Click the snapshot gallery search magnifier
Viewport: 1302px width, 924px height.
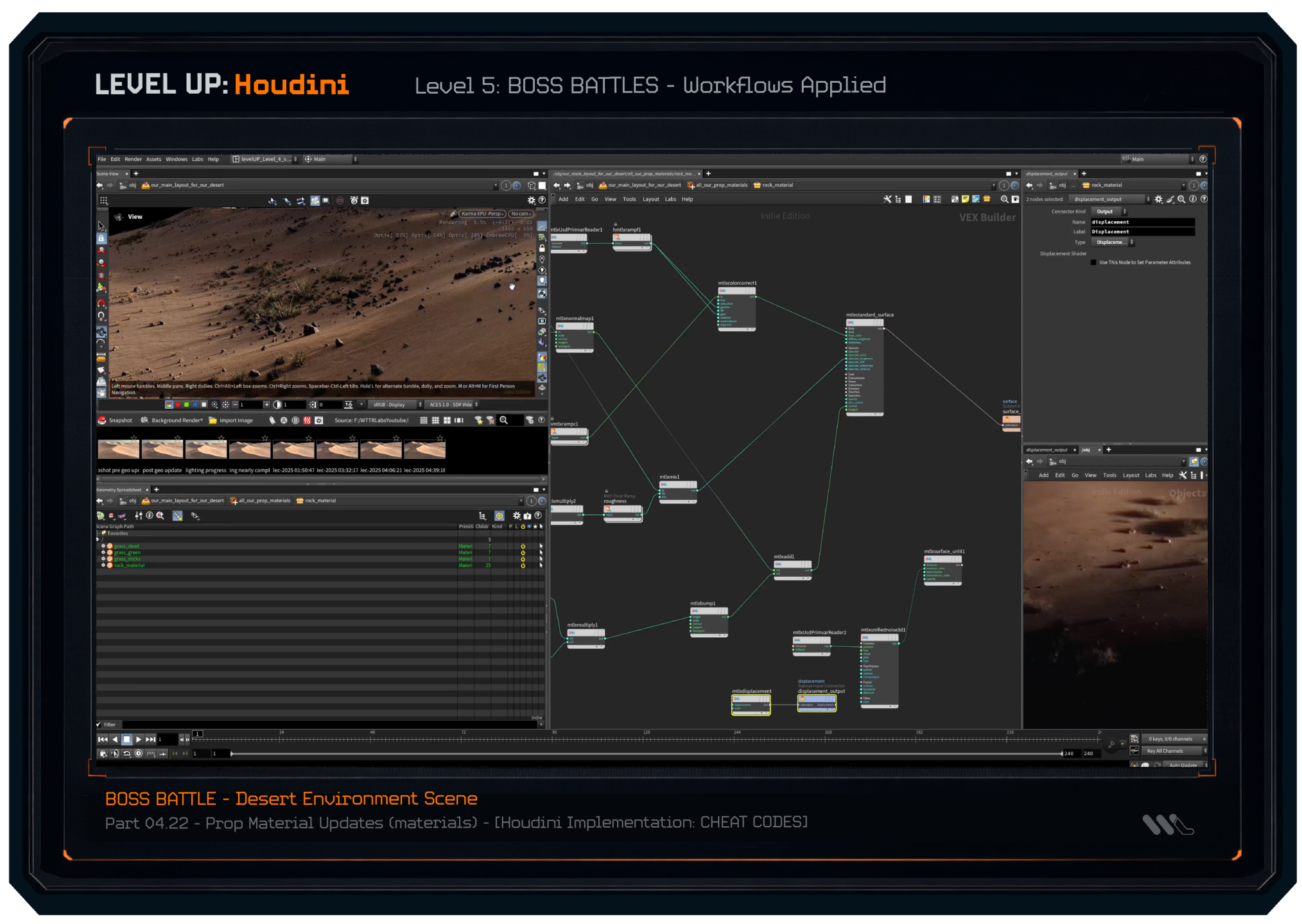504,420
